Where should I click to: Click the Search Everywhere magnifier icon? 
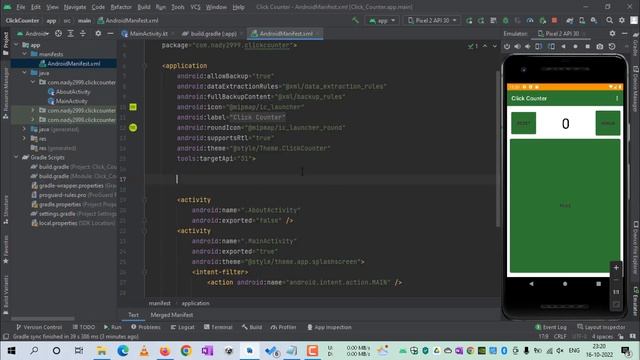coord(609,20)
